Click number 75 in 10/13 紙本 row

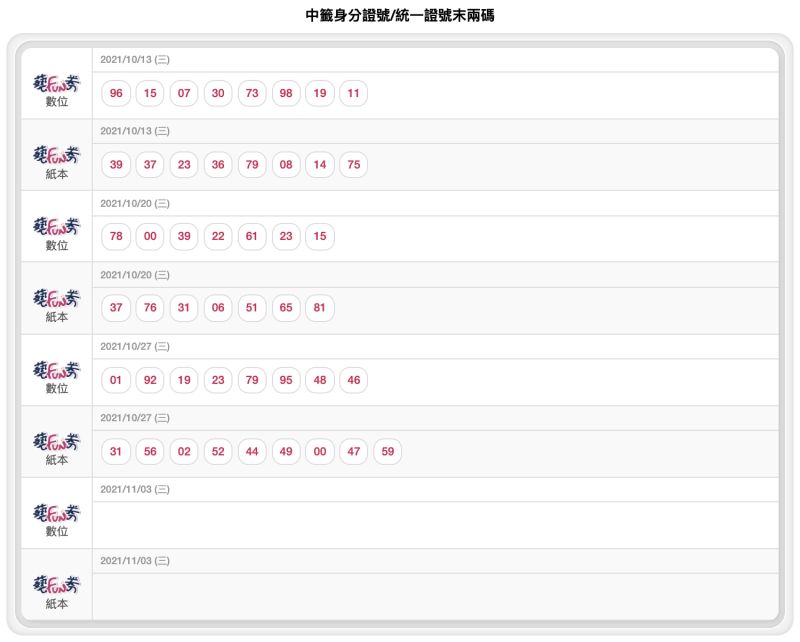[x=354, y=165]
